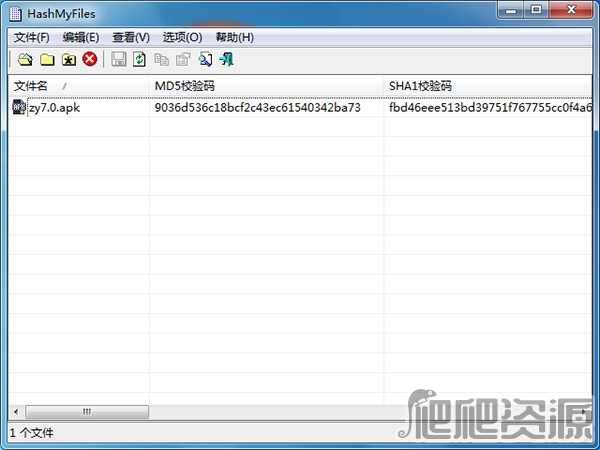Click the Properties toolbar icon
The width and height of the screenshot is (600, 450).
tap(183, 60)
